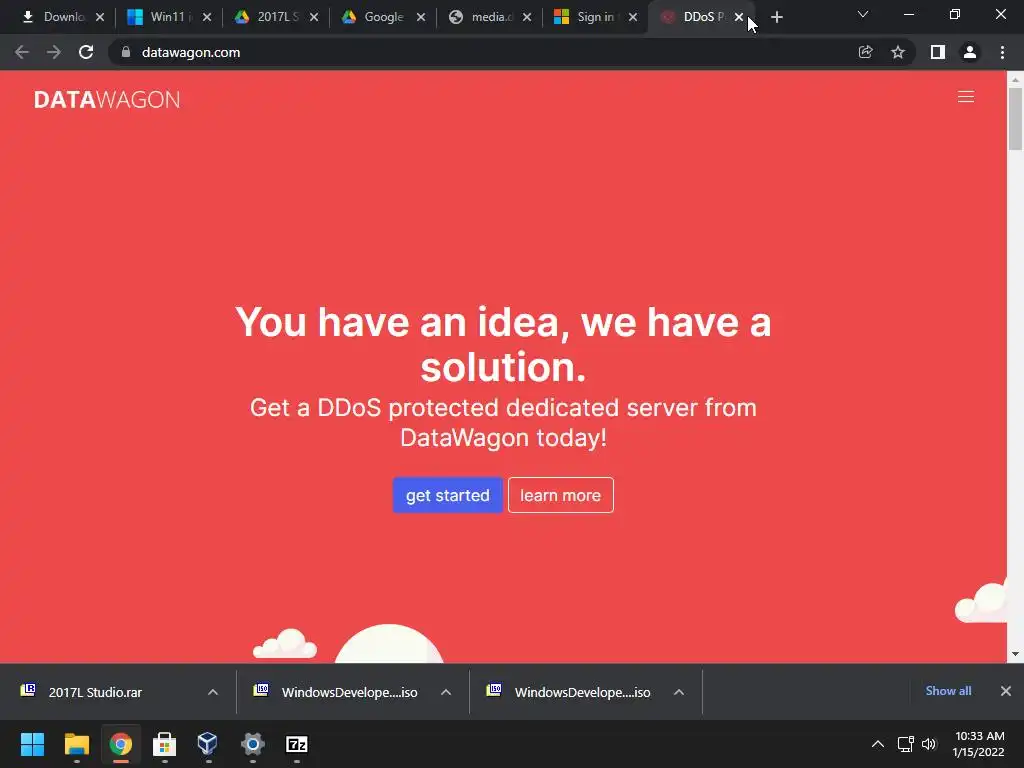Expand options for second WindowsDevelope iso
Screen dimensions: 1024x768
tap(679, 692)
